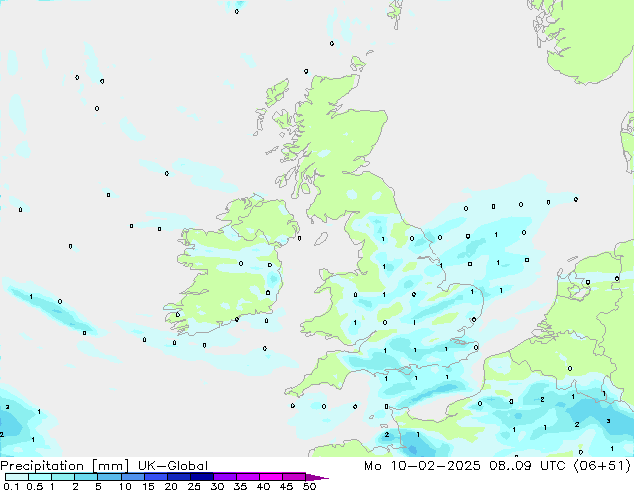
Task: Select the 5–10 mm legend color swatch
Action: (109, 477)
